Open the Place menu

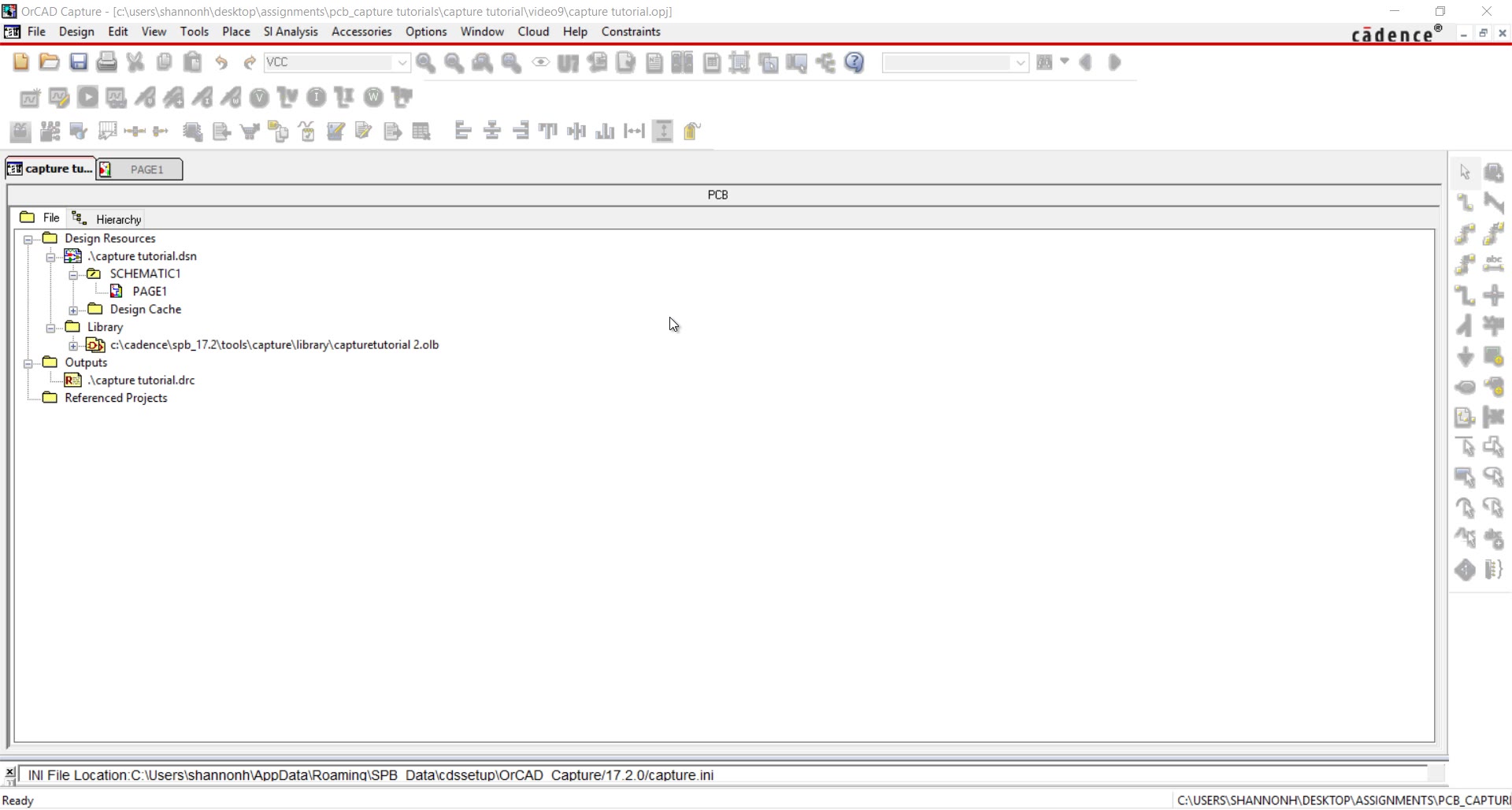click(235, 32)
